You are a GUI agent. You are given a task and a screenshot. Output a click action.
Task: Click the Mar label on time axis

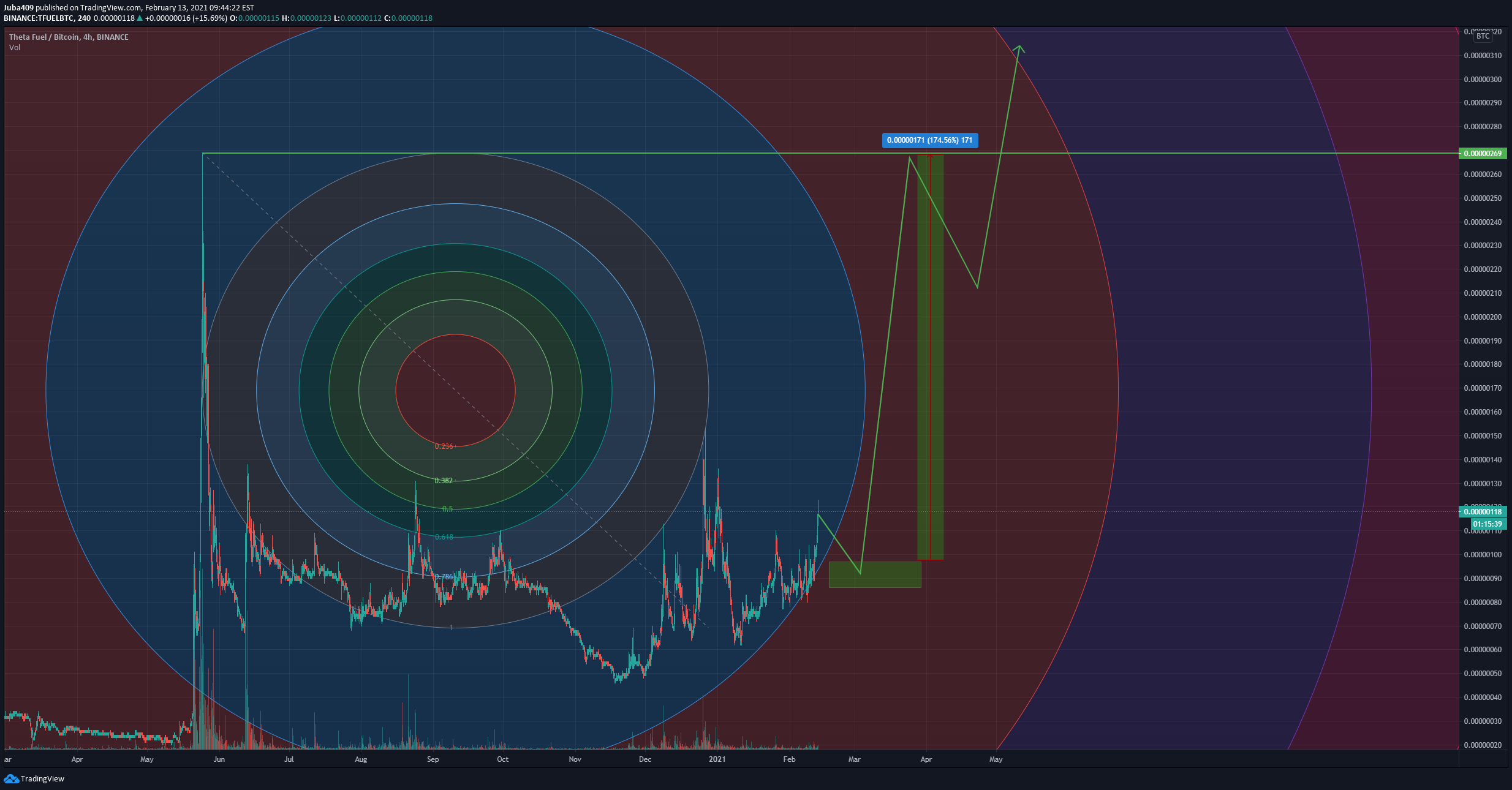(854, 759)
